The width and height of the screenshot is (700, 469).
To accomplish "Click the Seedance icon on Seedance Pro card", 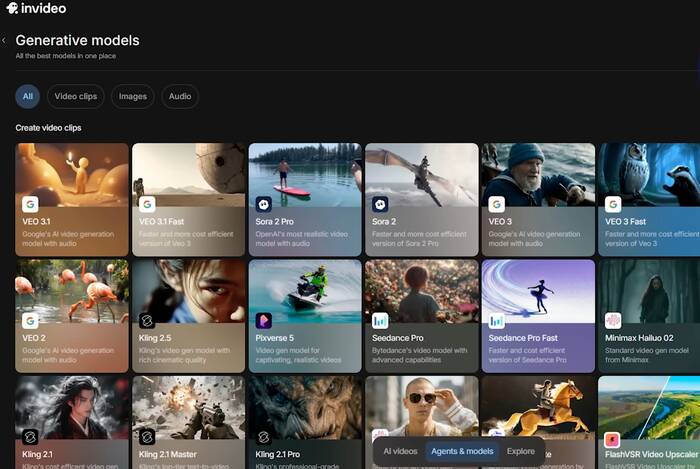I will (380, 321).
